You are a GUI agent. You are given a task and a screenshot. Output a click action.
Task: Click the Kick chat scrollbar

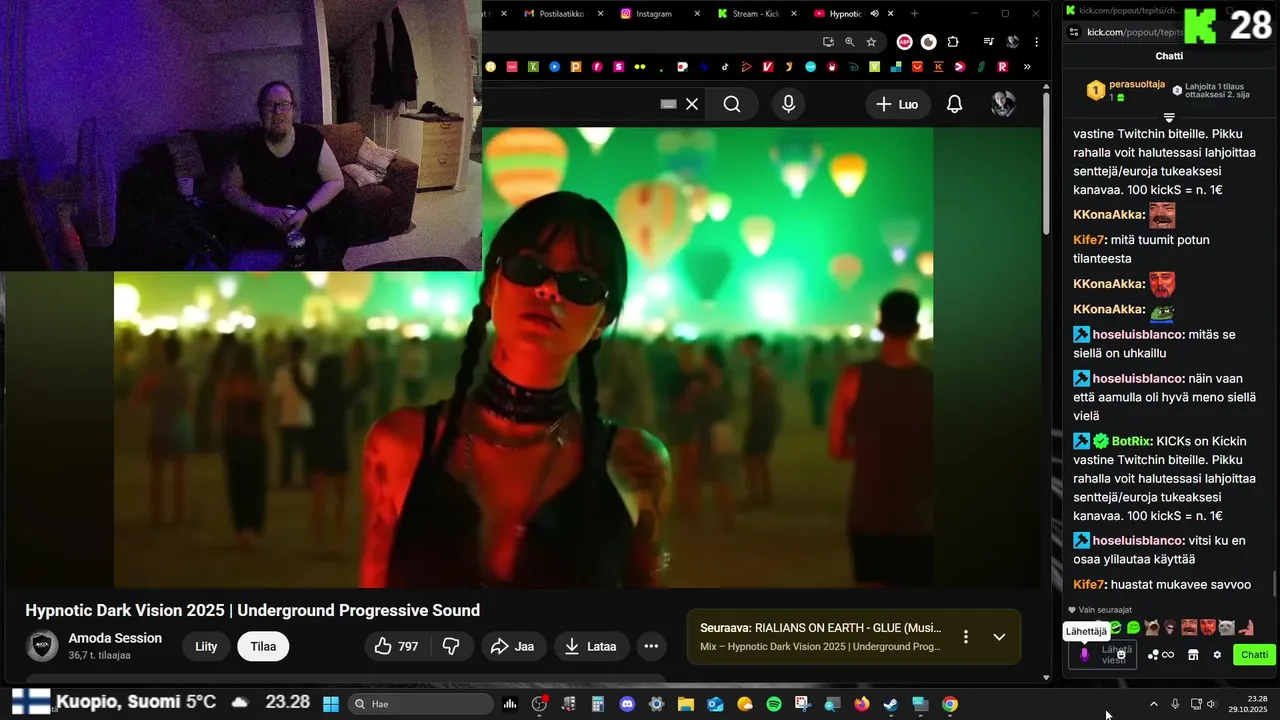(x=1273, y=582)
